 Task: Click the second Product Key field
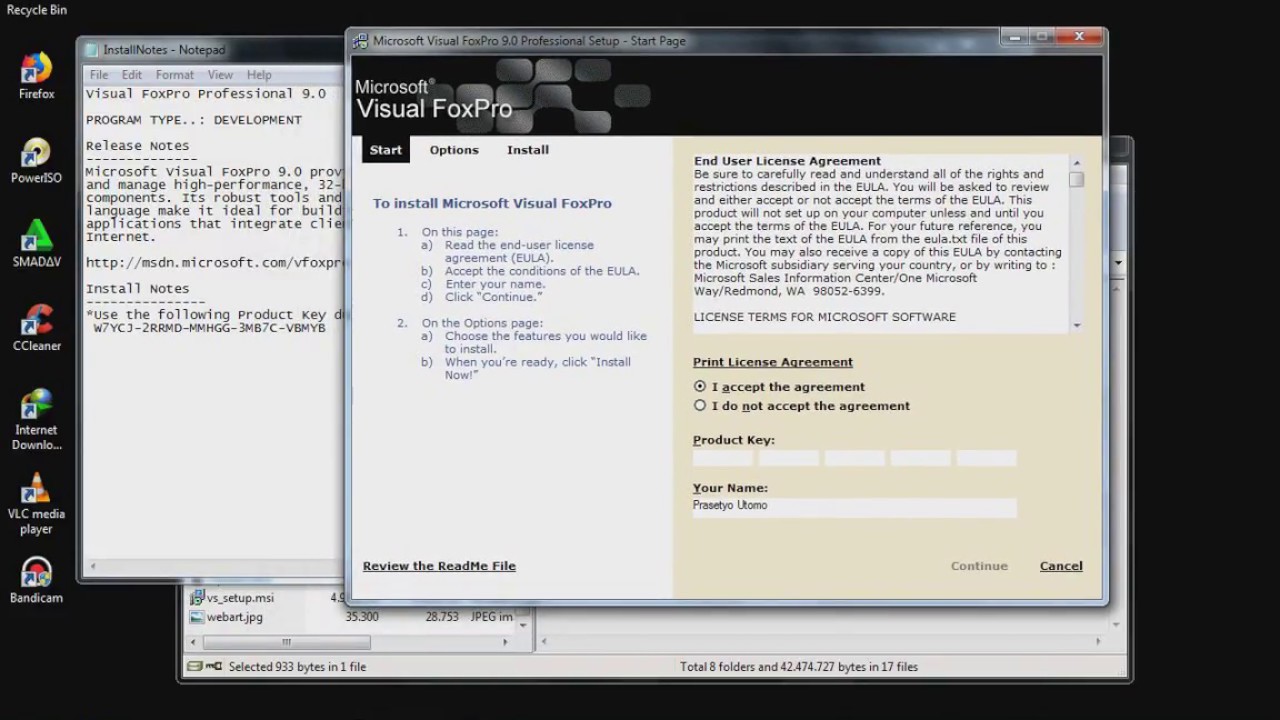[789, 458]
